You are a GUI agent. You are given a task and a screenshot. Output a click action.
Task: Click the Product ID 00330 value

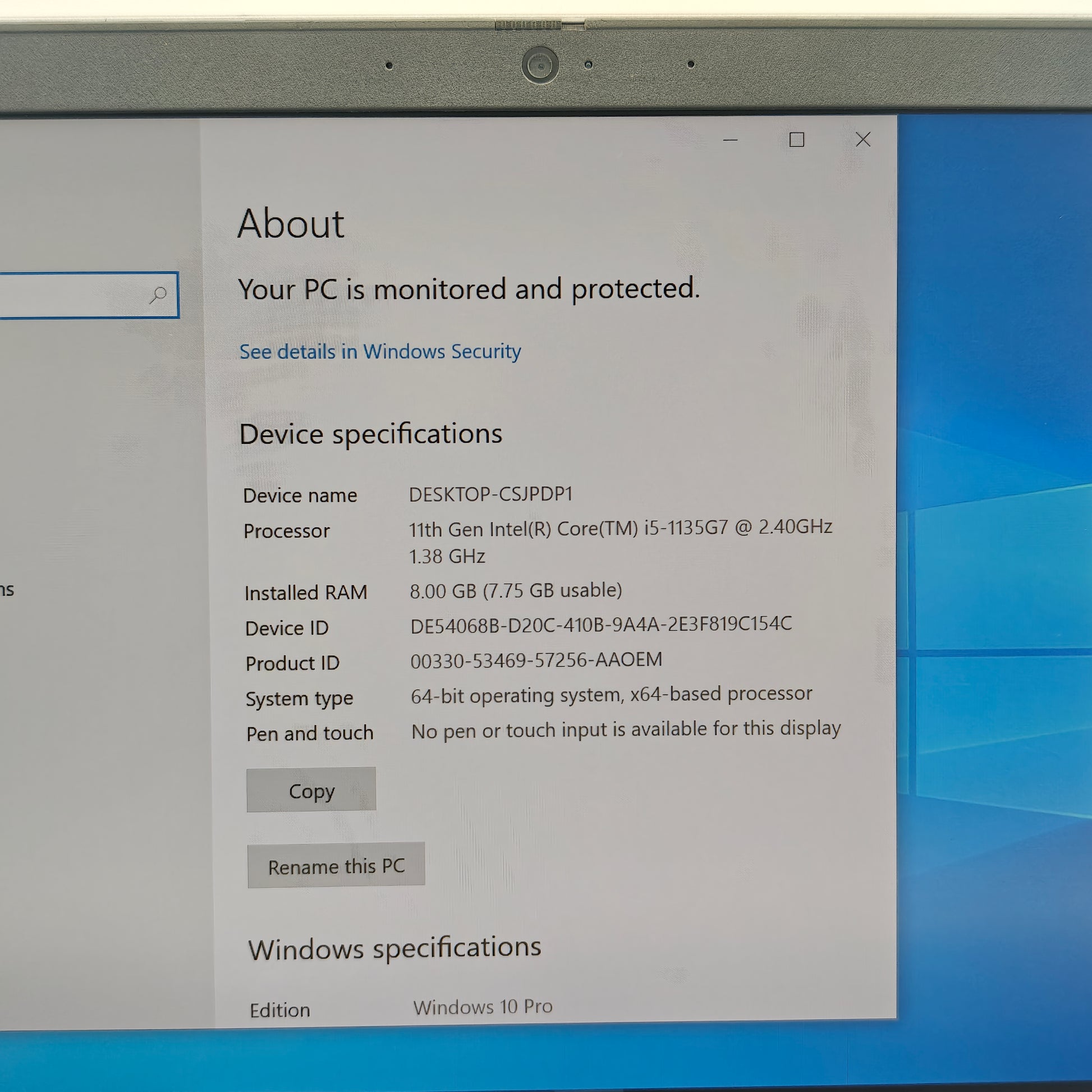[536, 660]
